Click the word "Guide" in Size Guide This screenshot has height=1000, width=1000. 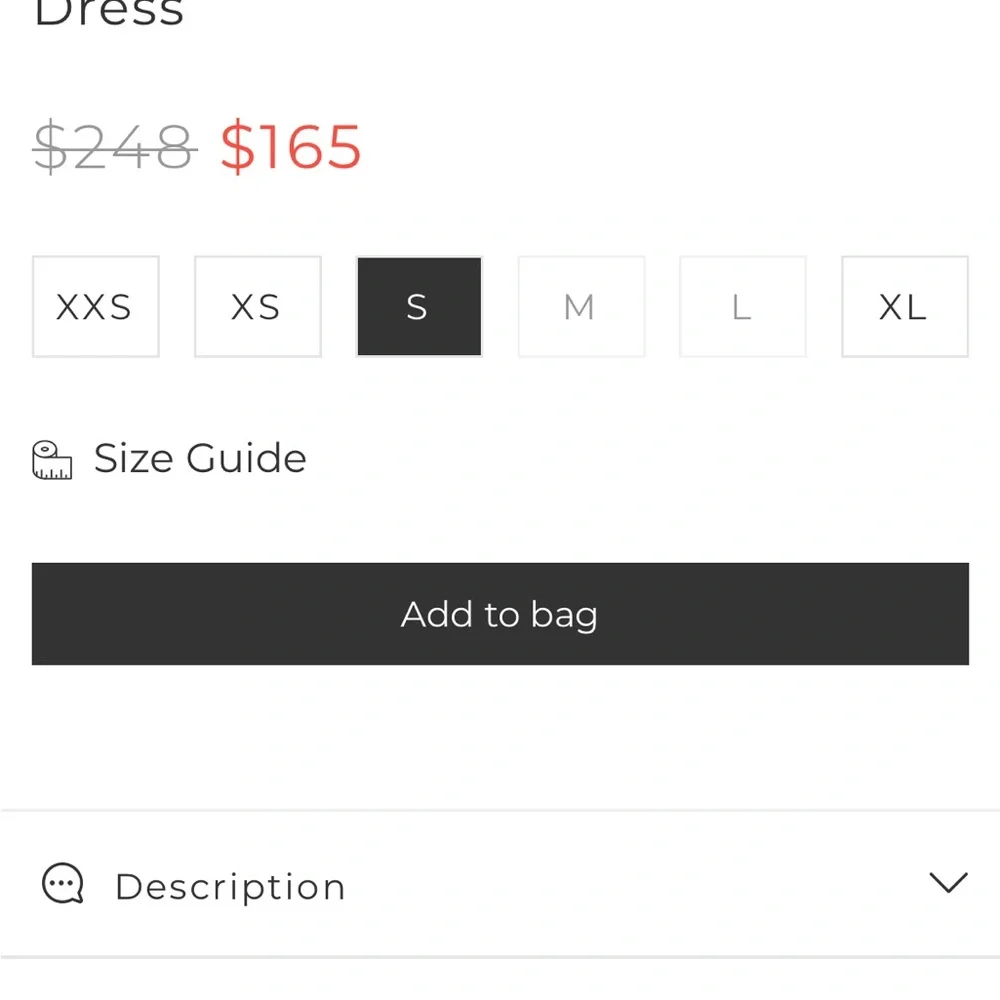click(246, 459)
